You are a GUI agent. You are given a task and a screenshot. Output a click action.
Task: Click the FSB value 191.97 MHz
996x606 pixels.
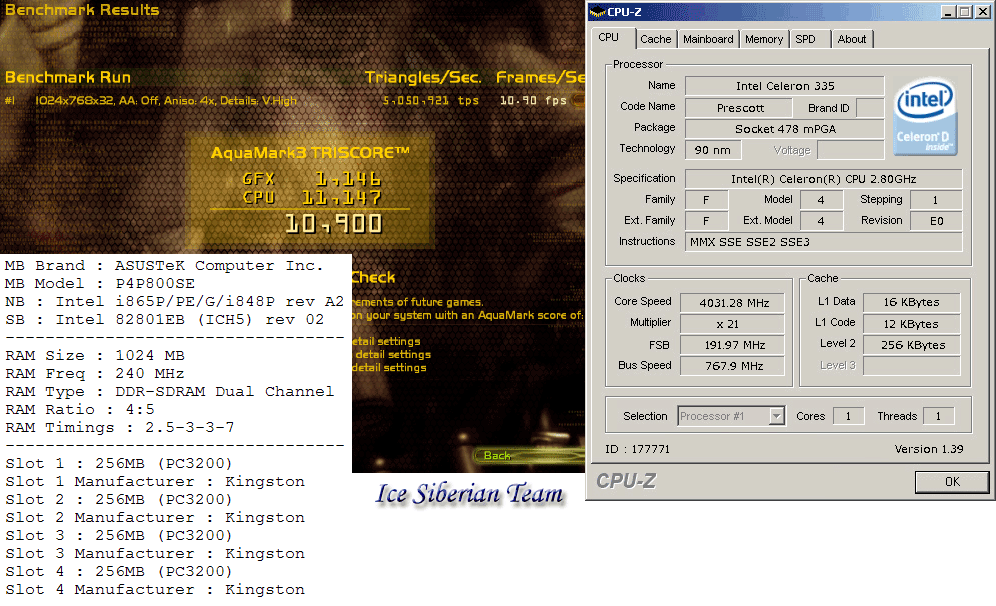coord(732,345)
